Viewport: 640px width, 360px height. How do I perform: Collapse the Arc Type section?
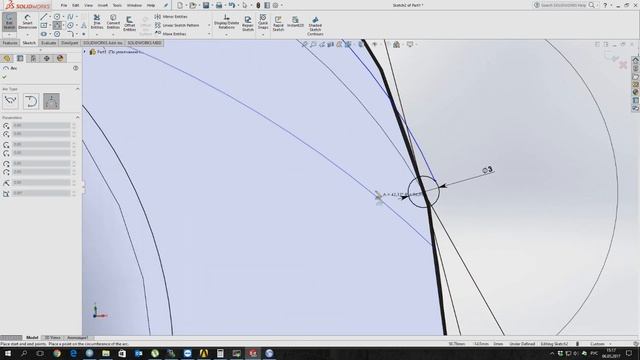coord(77,89)
